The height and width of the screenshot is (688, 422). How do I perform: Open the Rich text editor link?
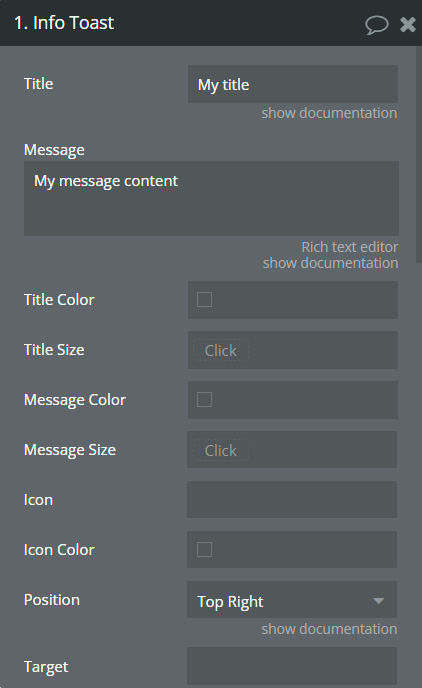(x=350, y=247)
